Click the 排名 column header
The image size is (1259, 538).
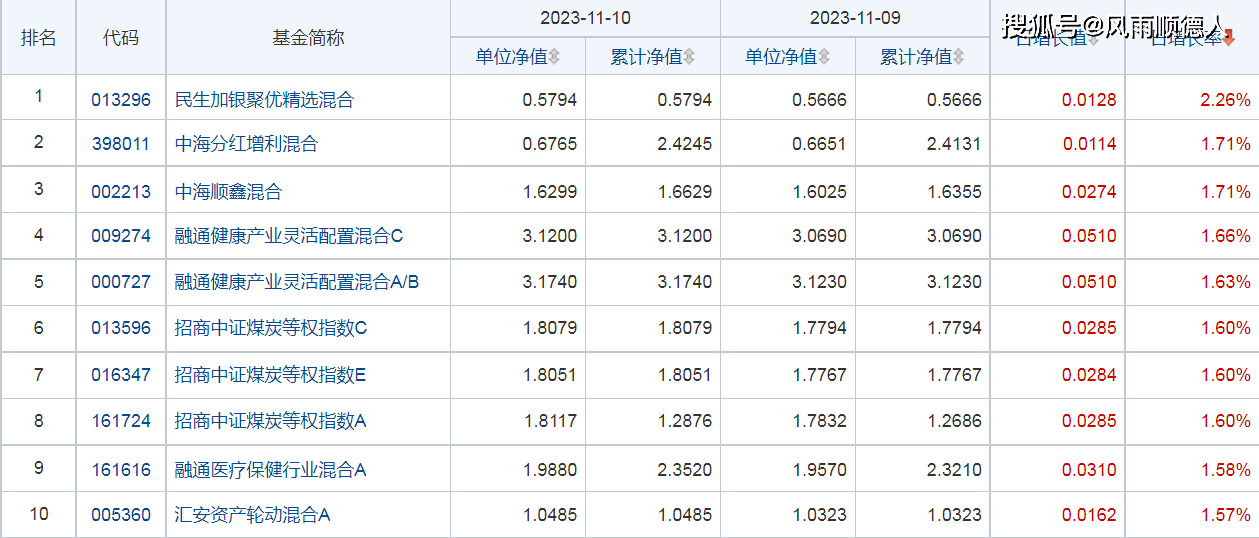pyautogui.click(x=38, y=38)
